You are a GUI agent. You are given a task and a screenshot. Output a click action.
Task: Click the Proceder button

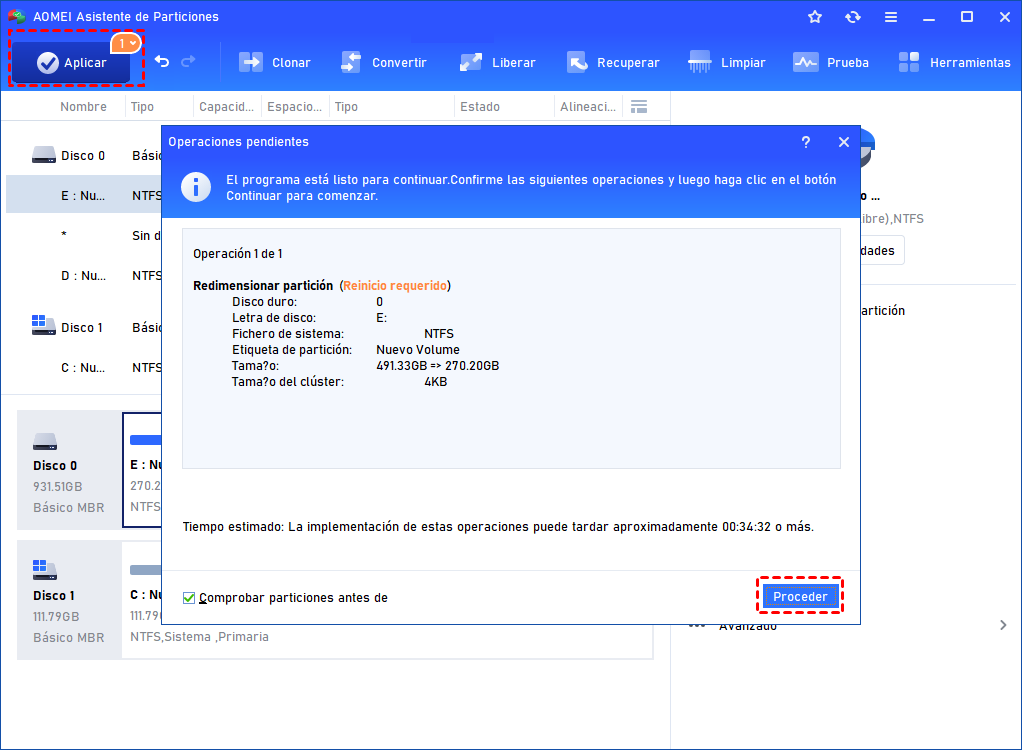pos(800,595)
